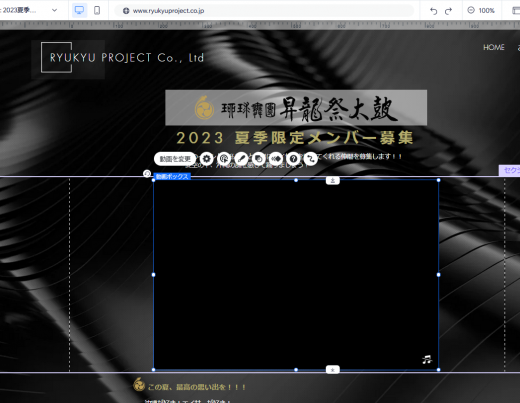Open the crop/mask icon in toolbar
This screenshot has height=403, width=520.
[x=259, y=159]
